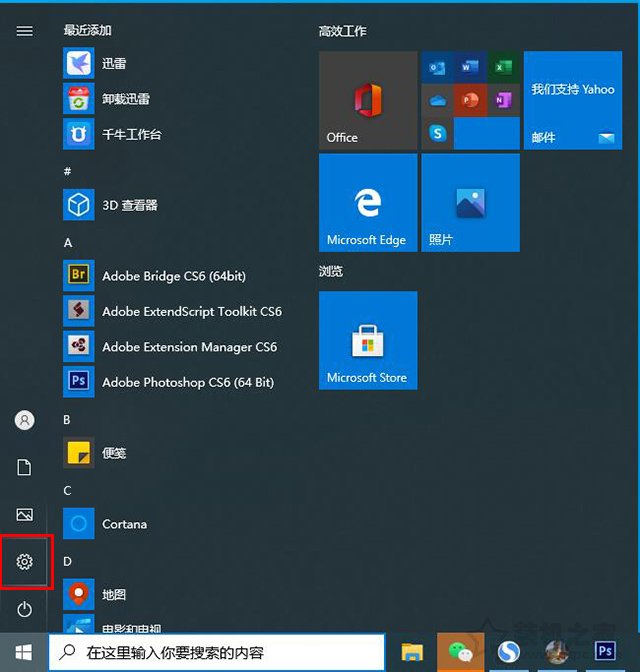This screenshot has height=672, width=640.
Task: Click the Power button icon
Action: (25, 608)
